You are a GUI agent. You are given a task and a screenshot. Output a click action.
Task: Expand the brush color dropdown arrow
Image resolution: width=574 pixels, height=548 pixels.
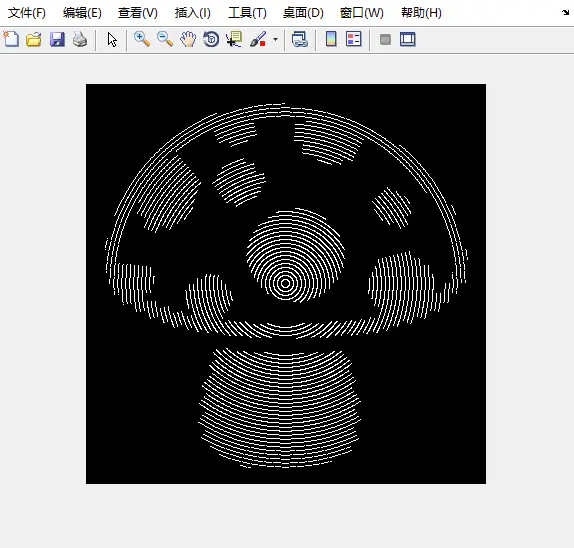(x=275, y=39)
